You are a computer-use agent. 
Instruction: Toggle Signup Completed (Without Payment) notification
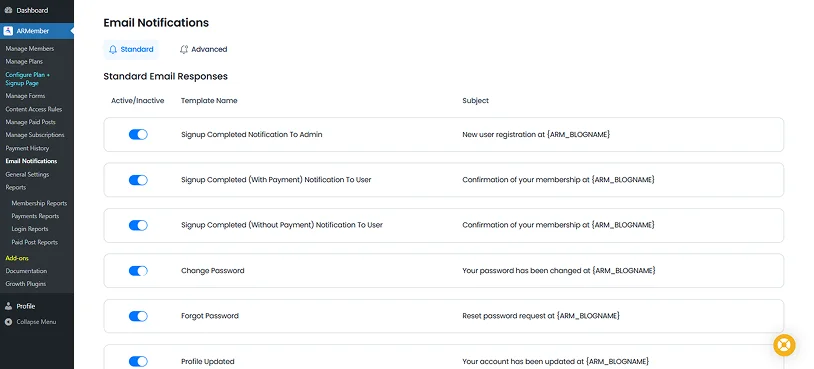[x=138, y=225]
